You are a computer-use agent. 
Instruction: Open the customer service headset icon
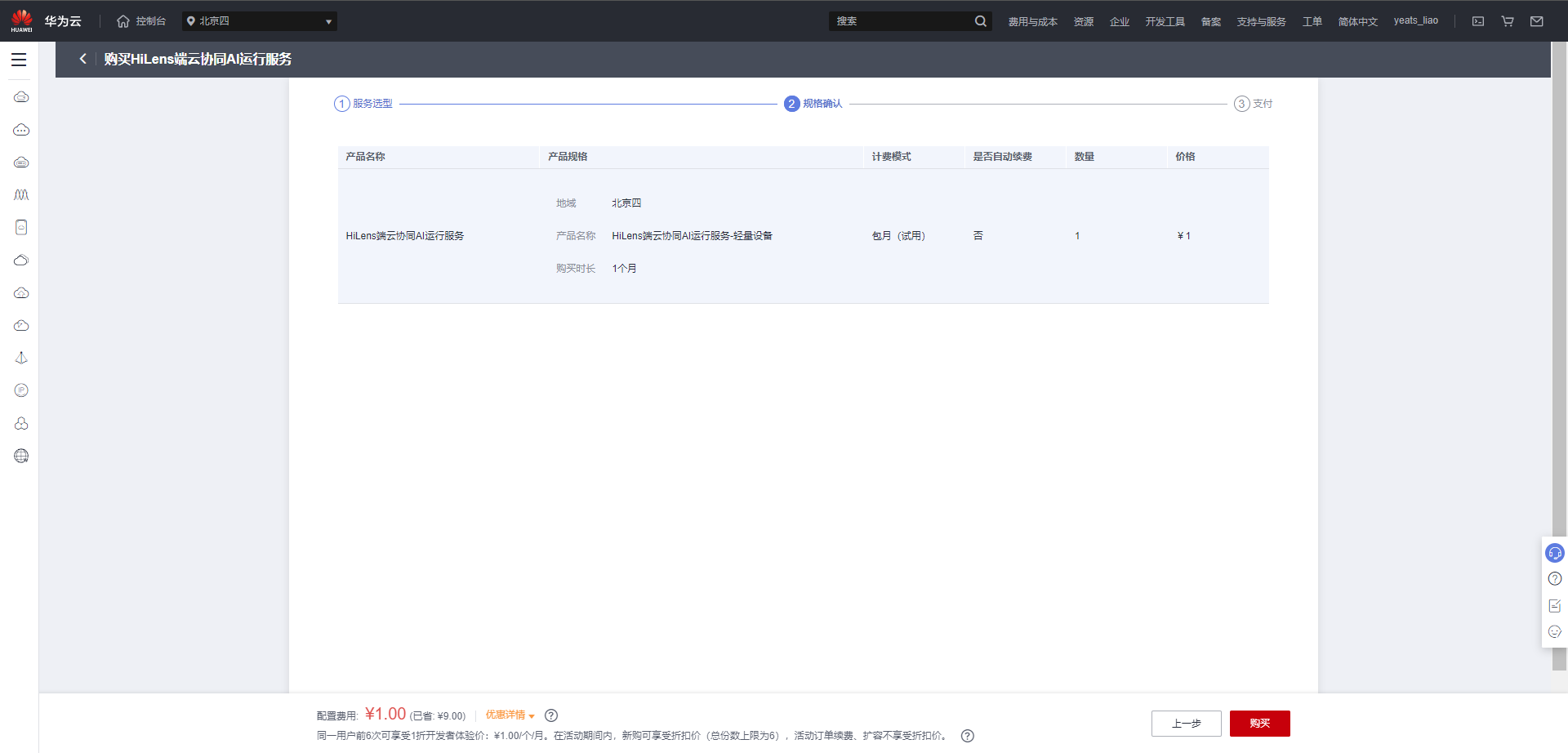pyautogui.click(x=1555, y=553)
